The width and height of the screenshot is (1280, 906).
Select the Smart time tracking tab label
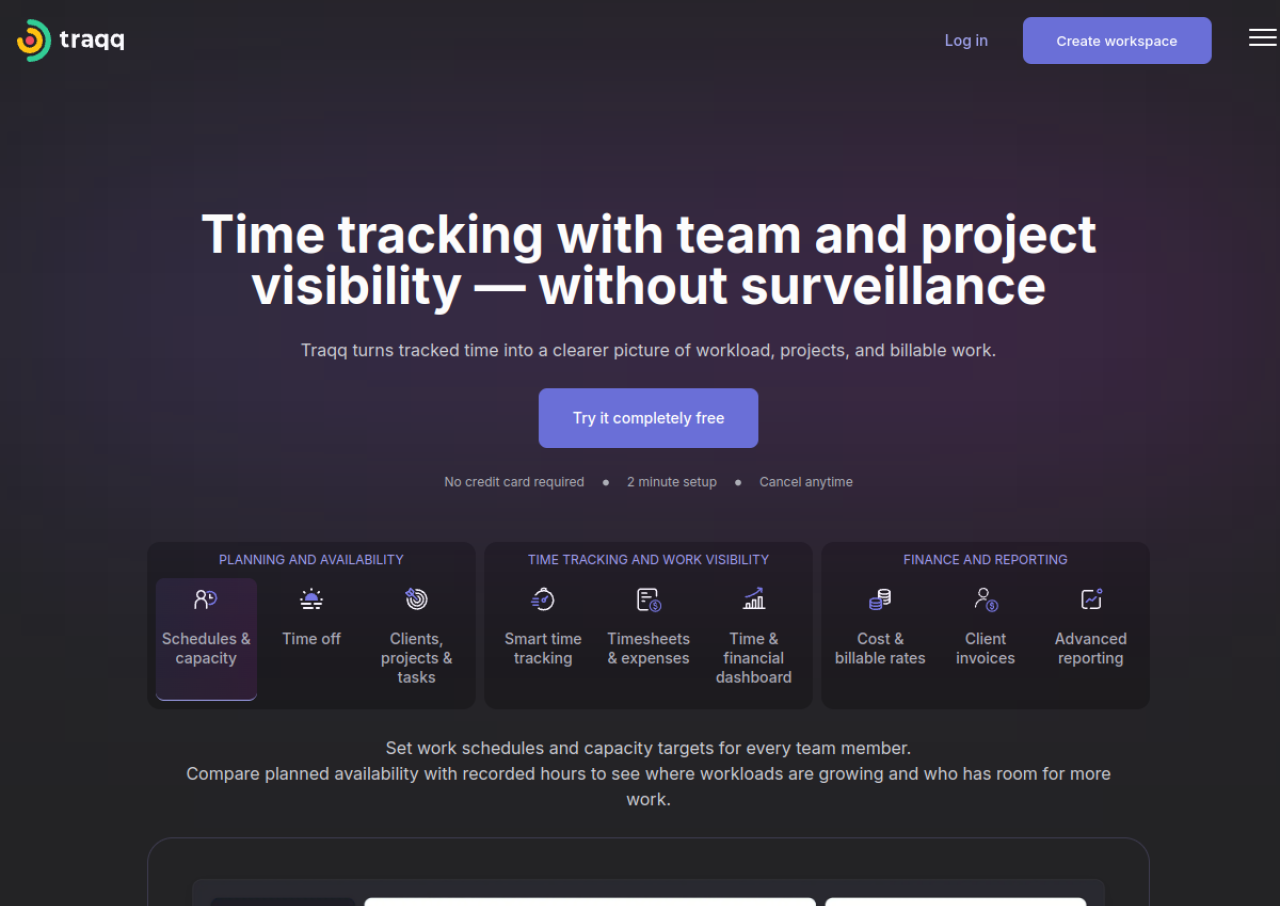(x=543, y=648)
